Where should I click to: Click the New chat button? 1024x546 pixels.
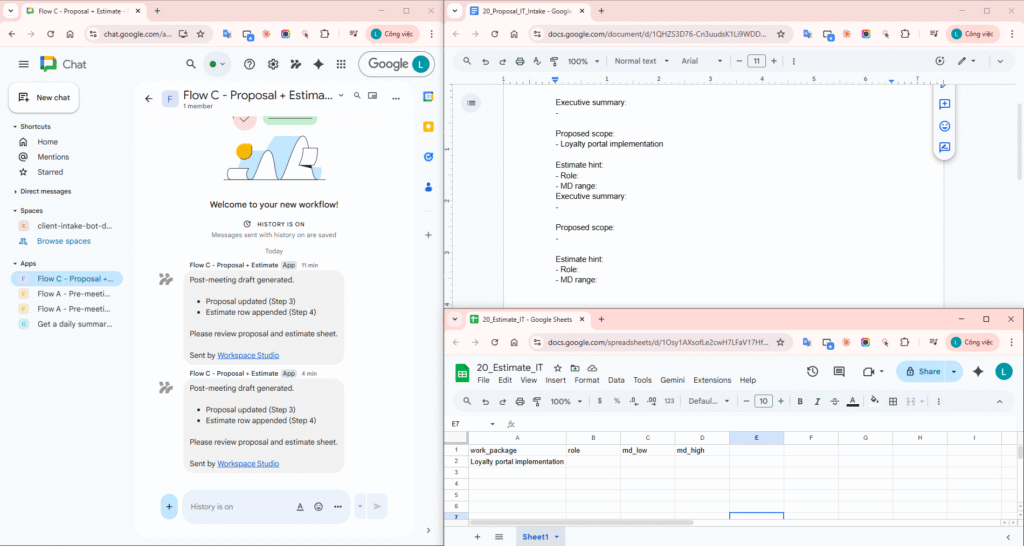(44, 97)
